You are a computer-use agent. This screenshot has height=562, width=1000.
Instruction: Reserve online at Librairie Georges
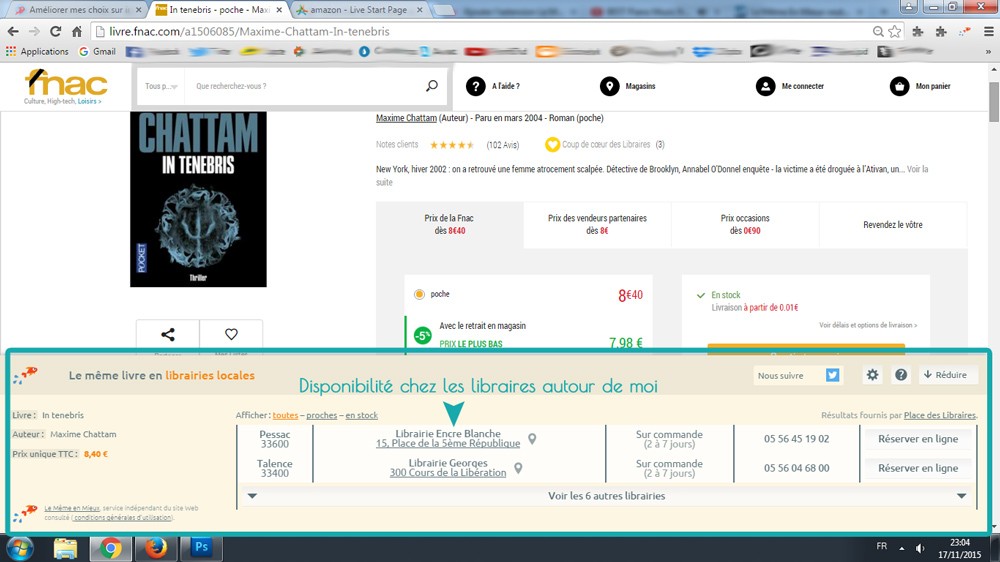(918, 468)
